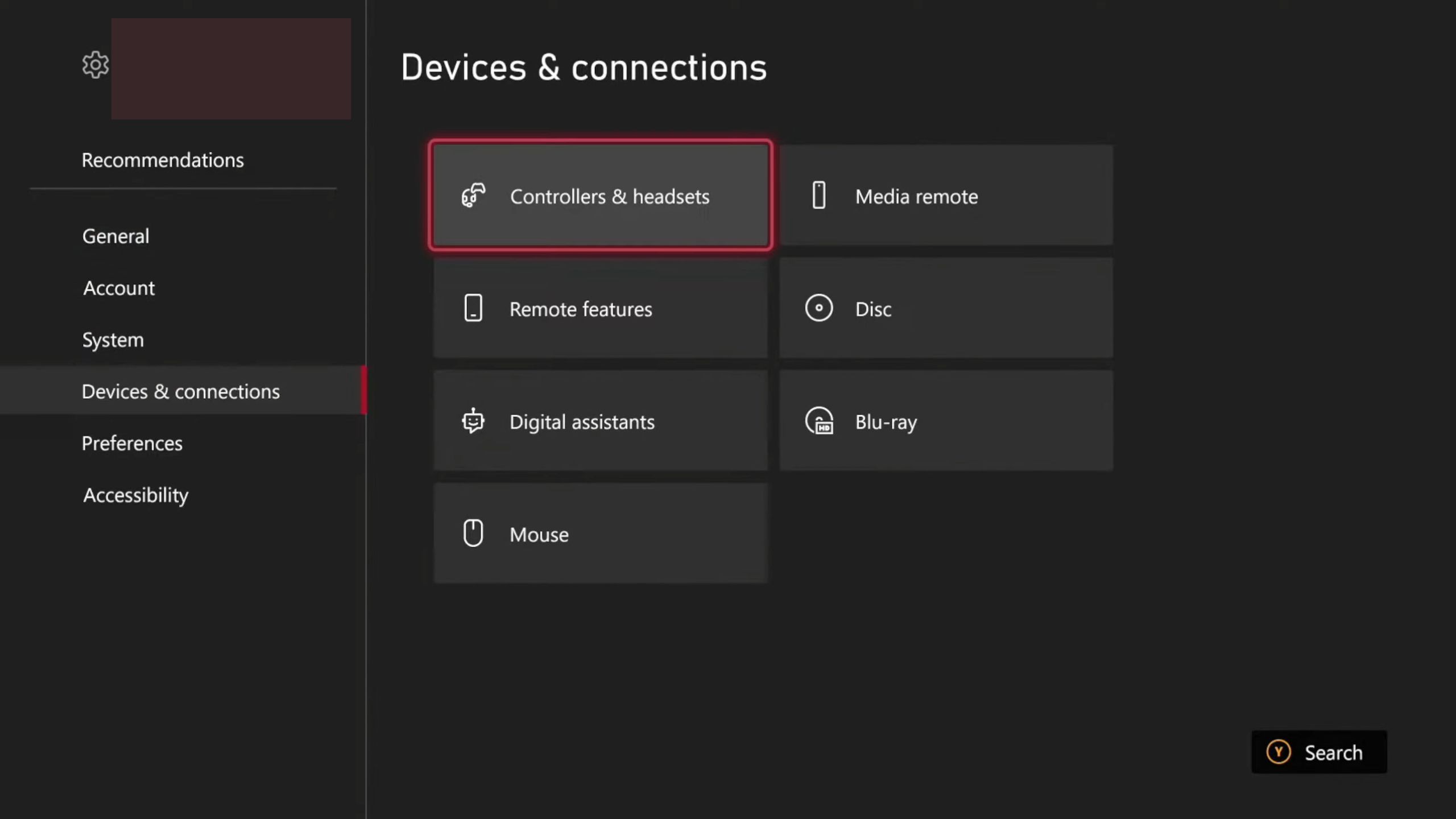Select Recommendations in the sidebar

pyautogui.click(x=163, y=160)
